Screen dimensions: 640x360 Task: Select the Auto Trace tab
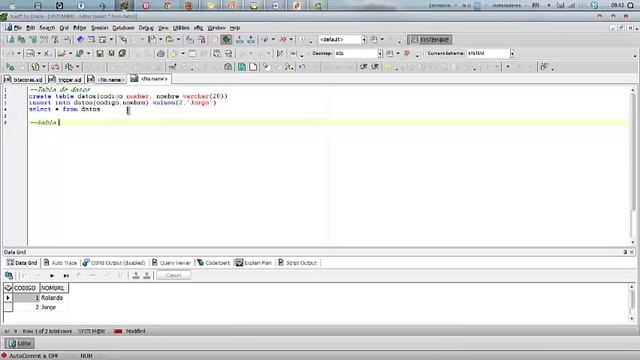pyautogui.click(x=60, y=263)
